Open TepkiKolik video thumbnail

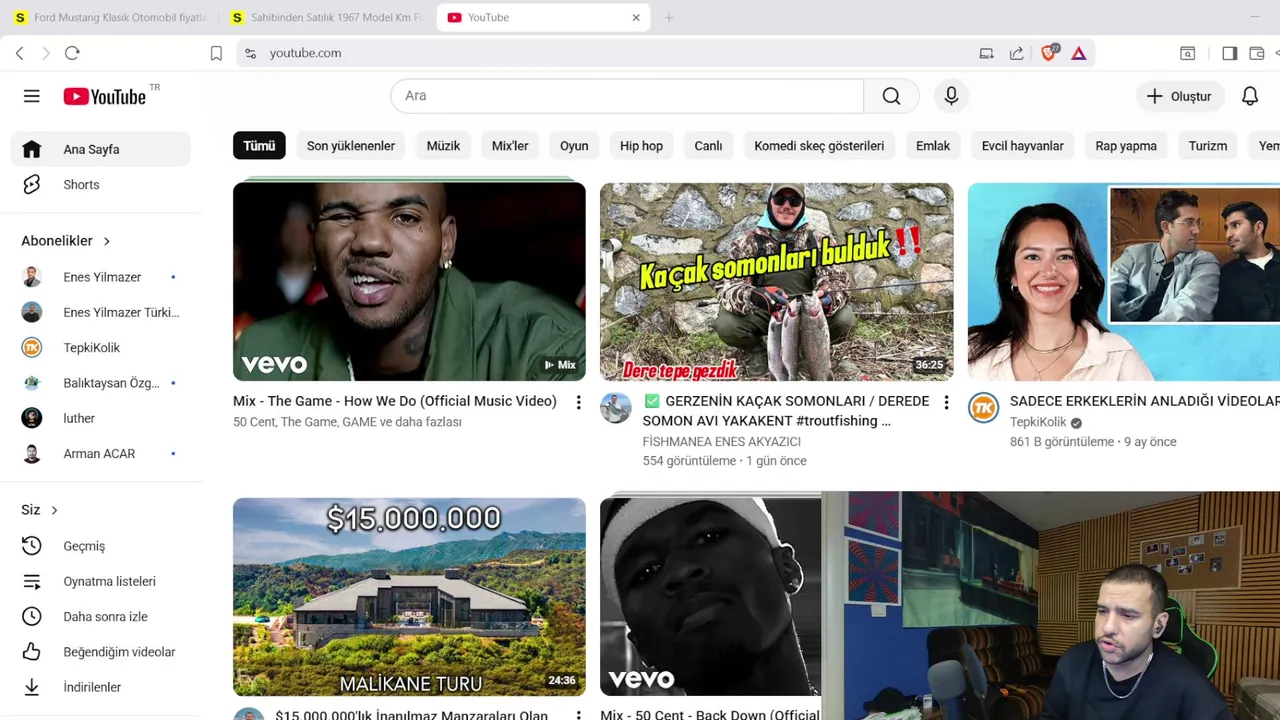point(1124,282)
